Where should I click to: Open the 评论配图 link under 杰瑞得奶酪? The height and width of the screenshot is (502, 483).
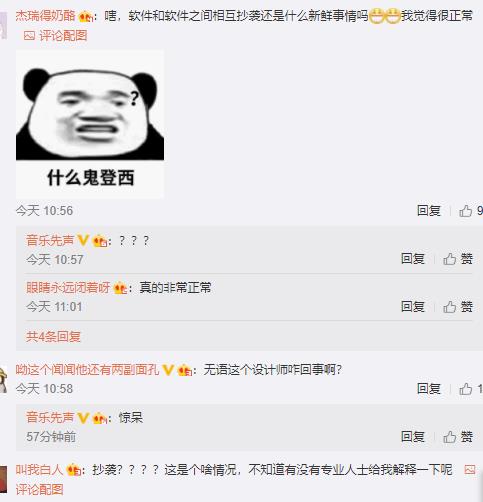pyautogui.click(x=63, y=36)
